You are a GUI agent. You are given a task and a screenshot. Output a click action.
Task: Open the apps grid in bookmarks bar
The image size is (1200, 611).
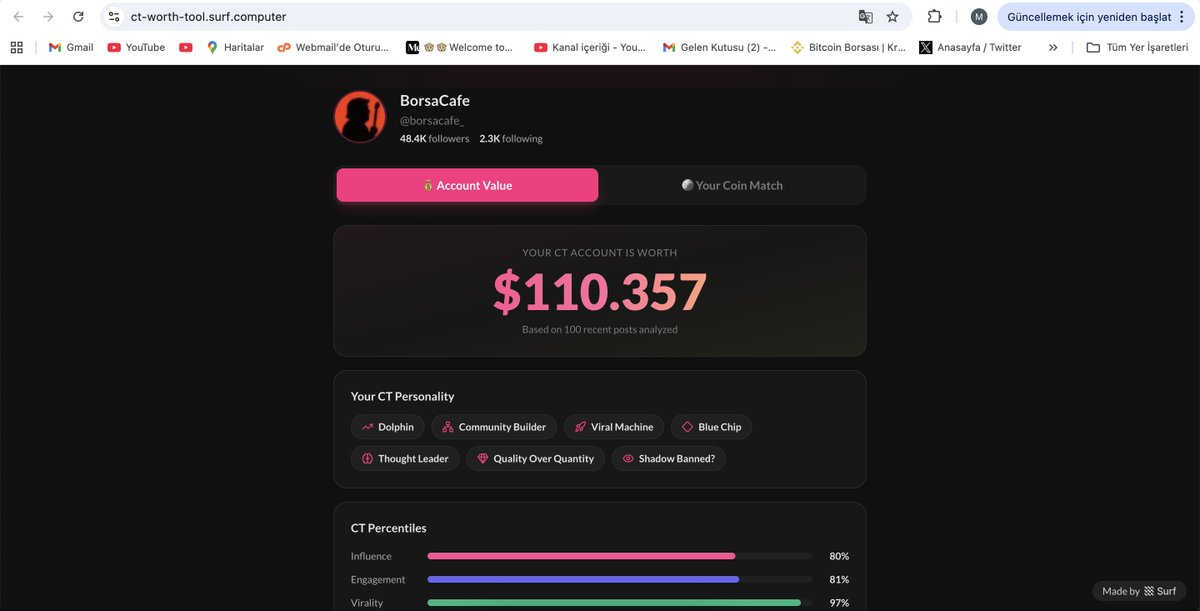click(x=17, y=47)
